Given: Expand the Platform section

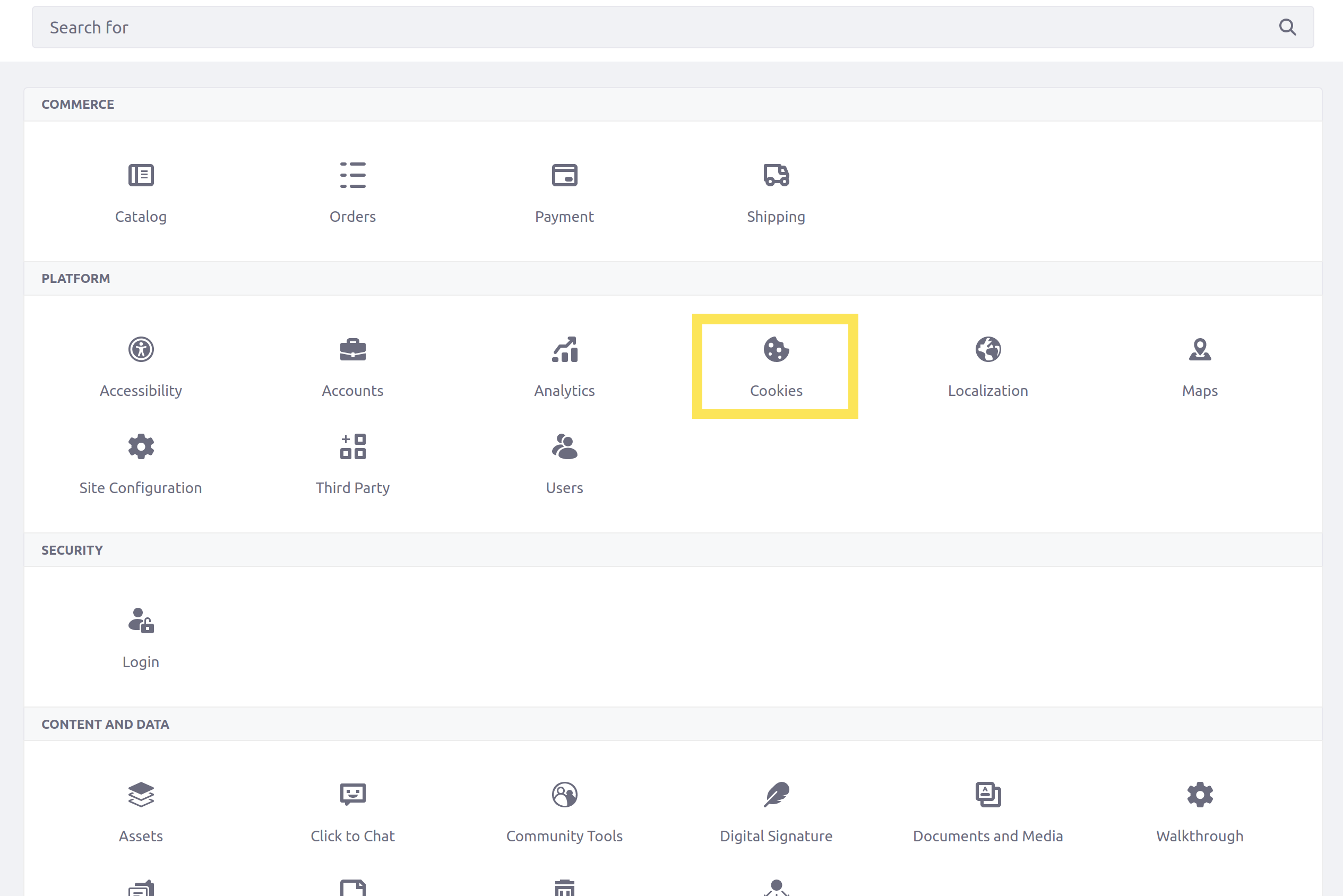Looking at the screenshot, I should coord(76,278).
